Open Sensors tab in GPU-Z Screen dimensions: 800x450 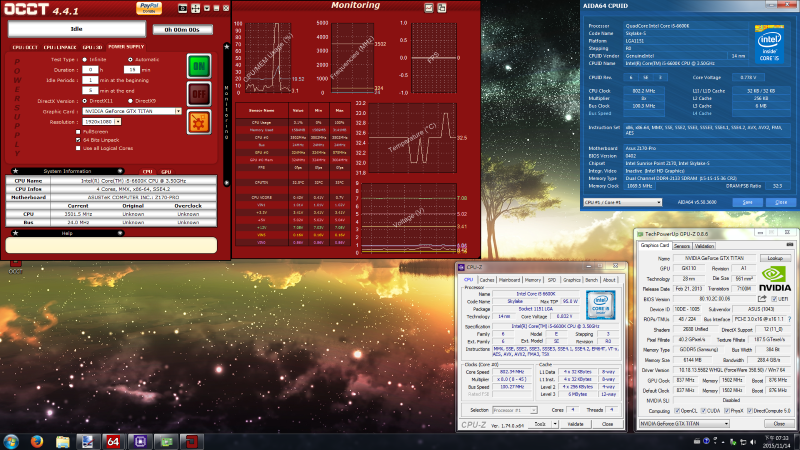click(x=682, y=246)
